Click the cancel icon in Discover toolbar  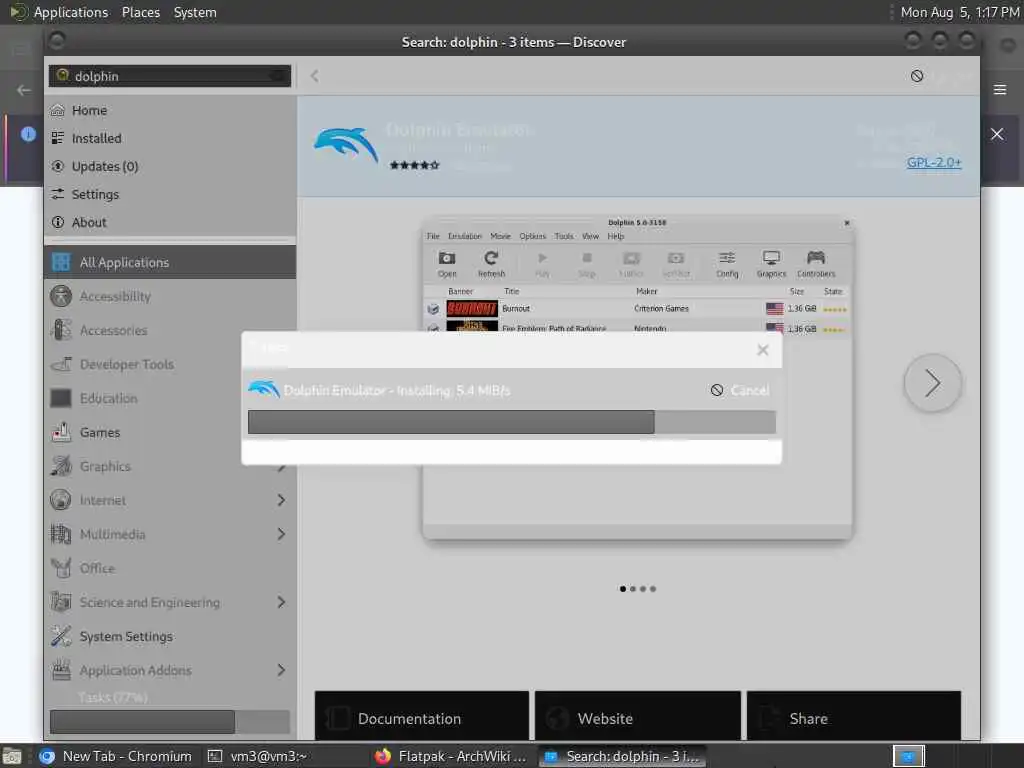pyautogui.click(x=917, y=76)
